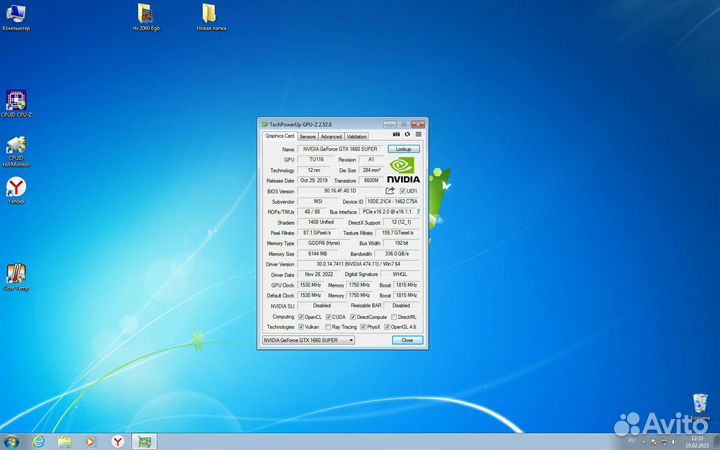Viewport: 720px width, 450px height.
Task: Click the 6600M transistors value
Action: click(371, 180)
